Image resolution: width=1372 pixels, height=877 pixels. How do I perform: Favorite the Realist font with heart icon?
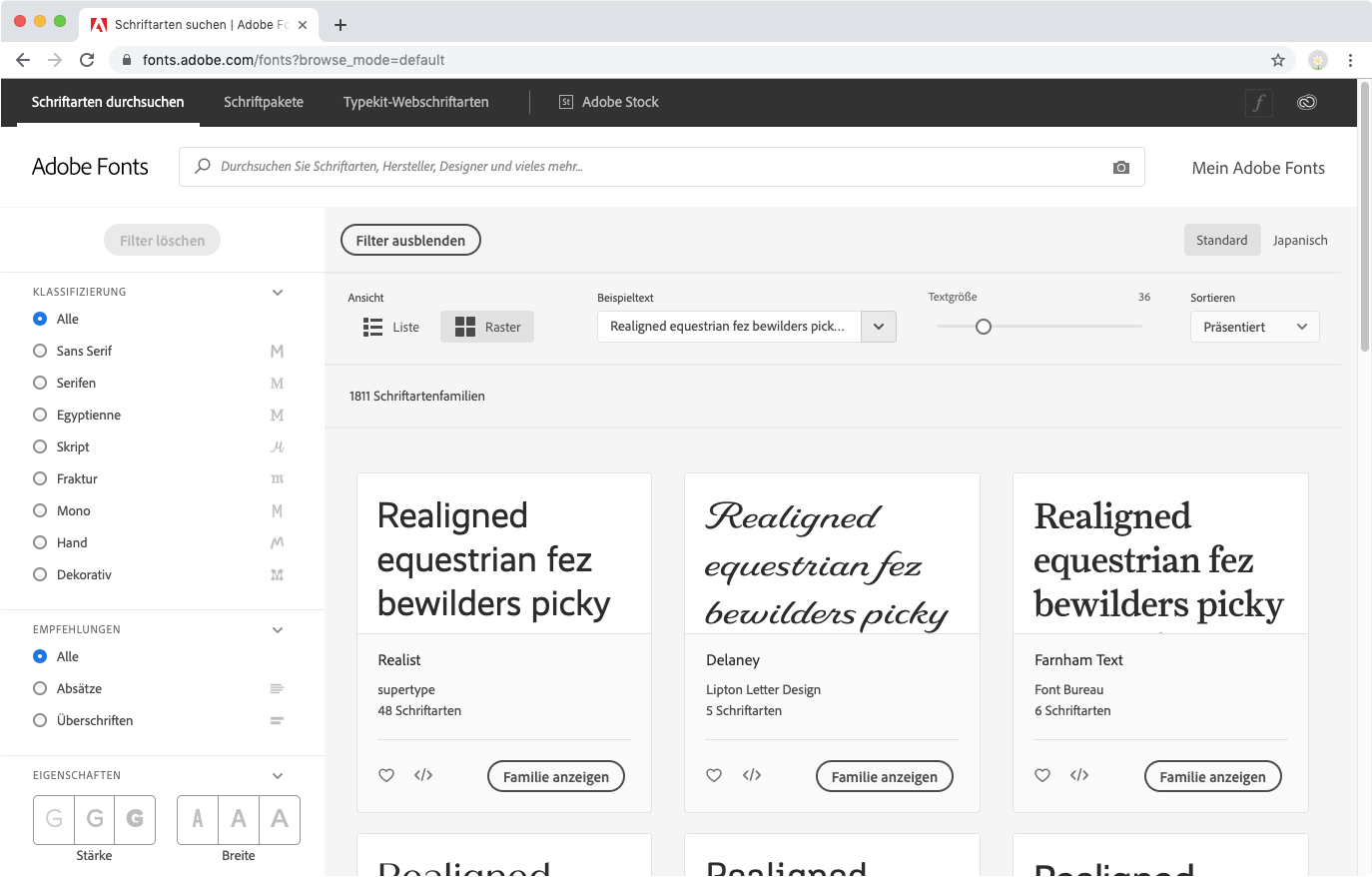tap(386, 775)
